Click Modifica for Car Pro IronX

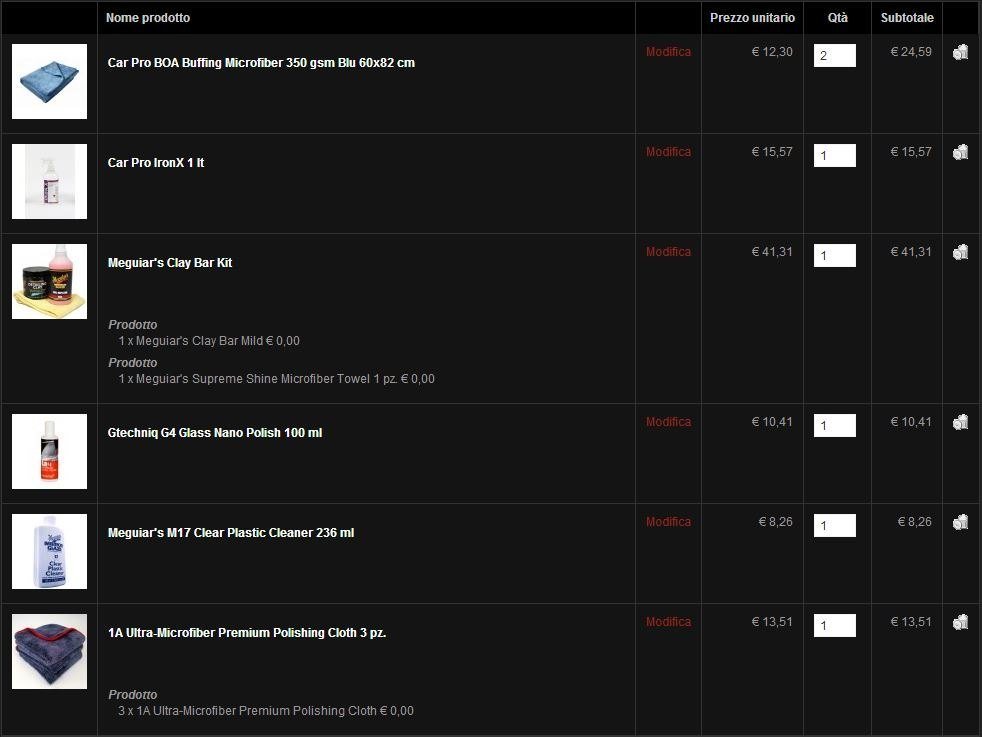coord(668,152)
